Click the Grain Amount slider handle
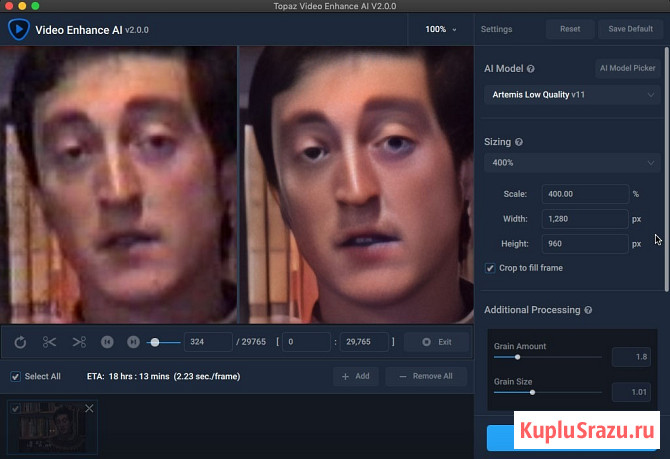The height and width of the screenshot is (459, 670). pos(517,357)
